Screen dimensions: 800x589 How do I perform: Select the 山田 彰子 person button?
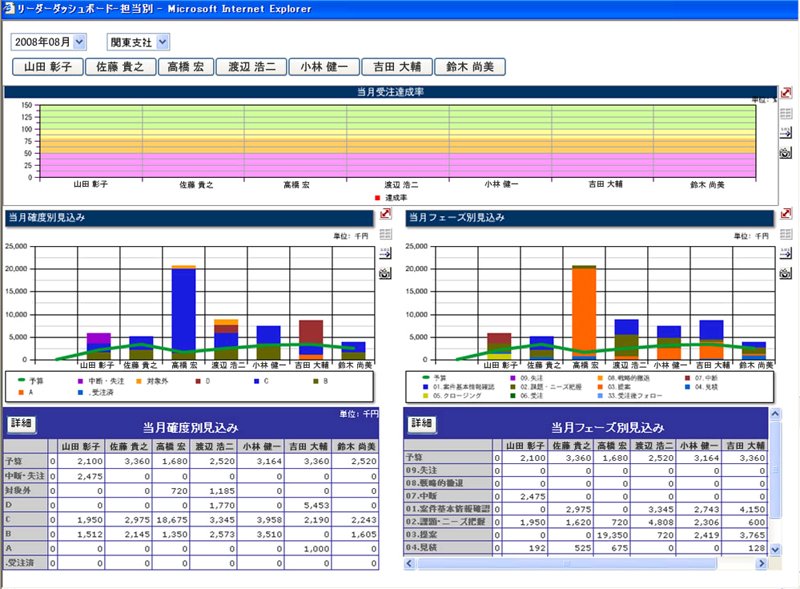click(48, 67)
